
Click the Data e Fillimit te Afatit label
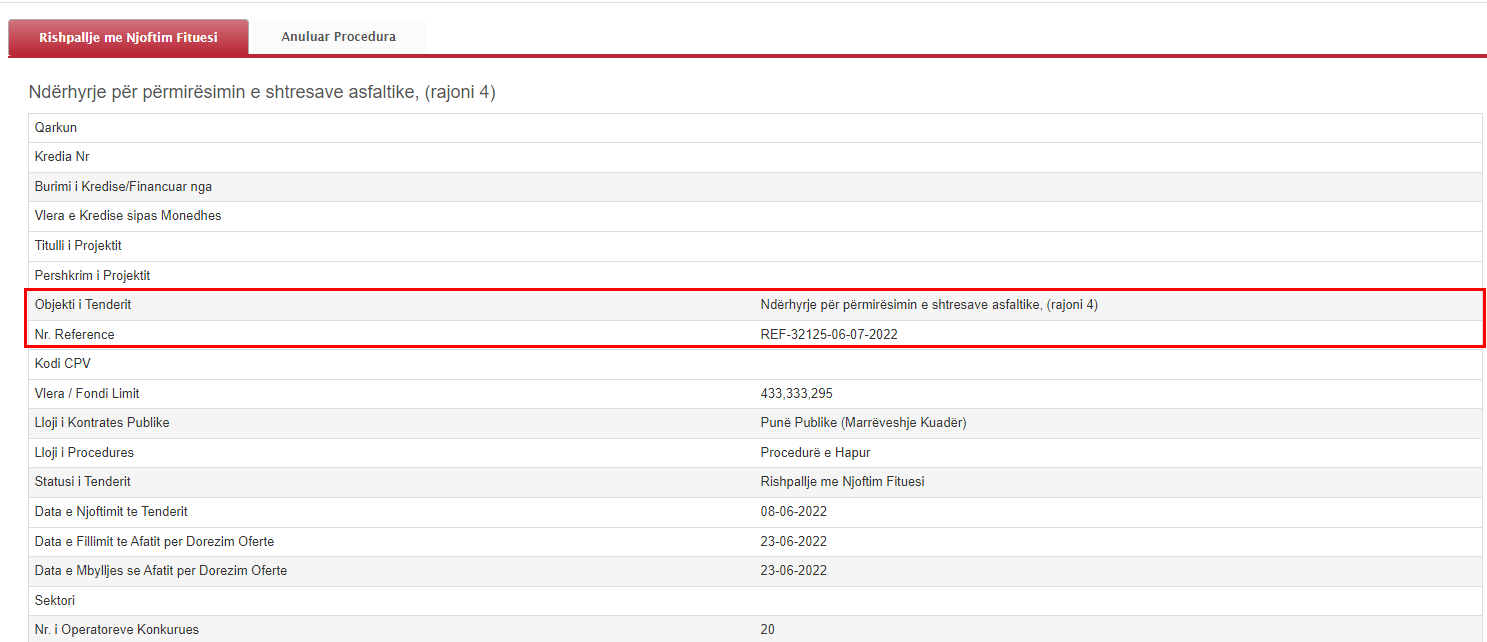(154, 542)
